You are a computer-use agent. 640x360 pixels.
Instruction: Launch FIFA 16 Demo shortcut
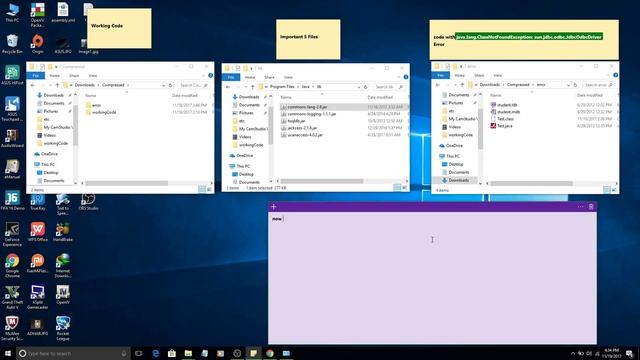12,201
